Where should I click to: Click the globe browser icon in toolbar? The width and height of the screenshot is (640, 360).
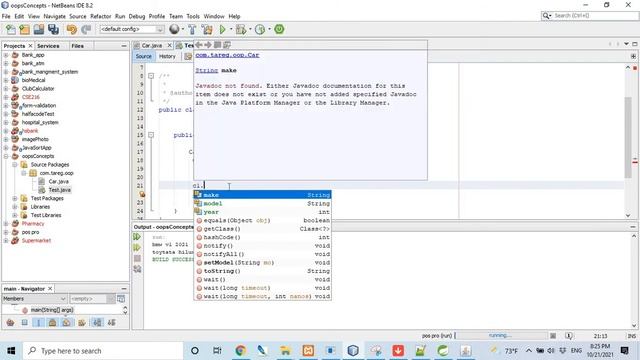[174, 29]
